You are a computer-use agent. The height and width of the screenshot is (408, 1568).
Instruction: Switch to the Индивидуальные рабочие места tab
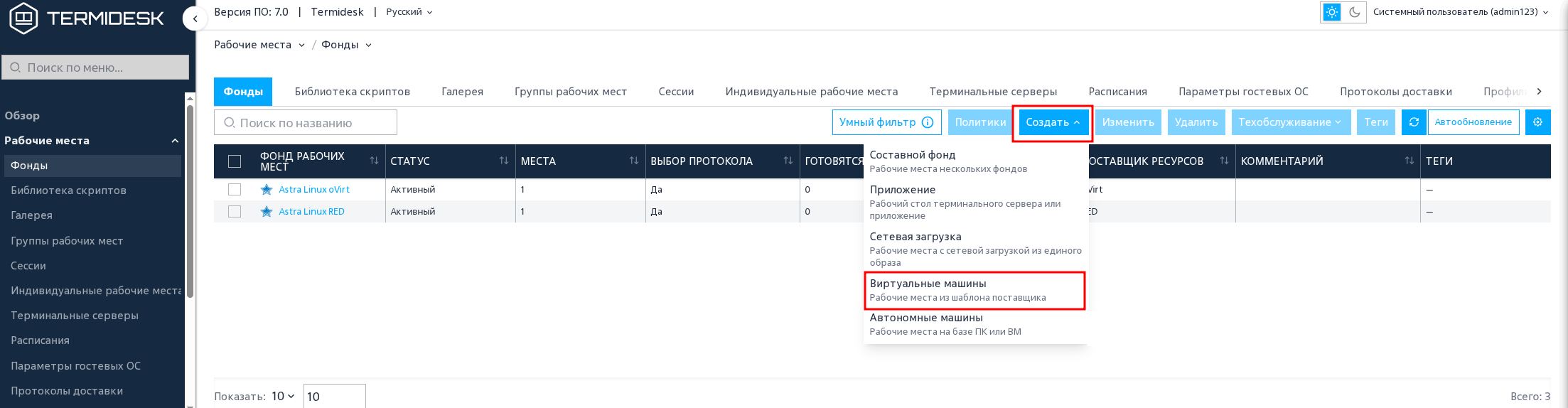click(x=812, y=92)
